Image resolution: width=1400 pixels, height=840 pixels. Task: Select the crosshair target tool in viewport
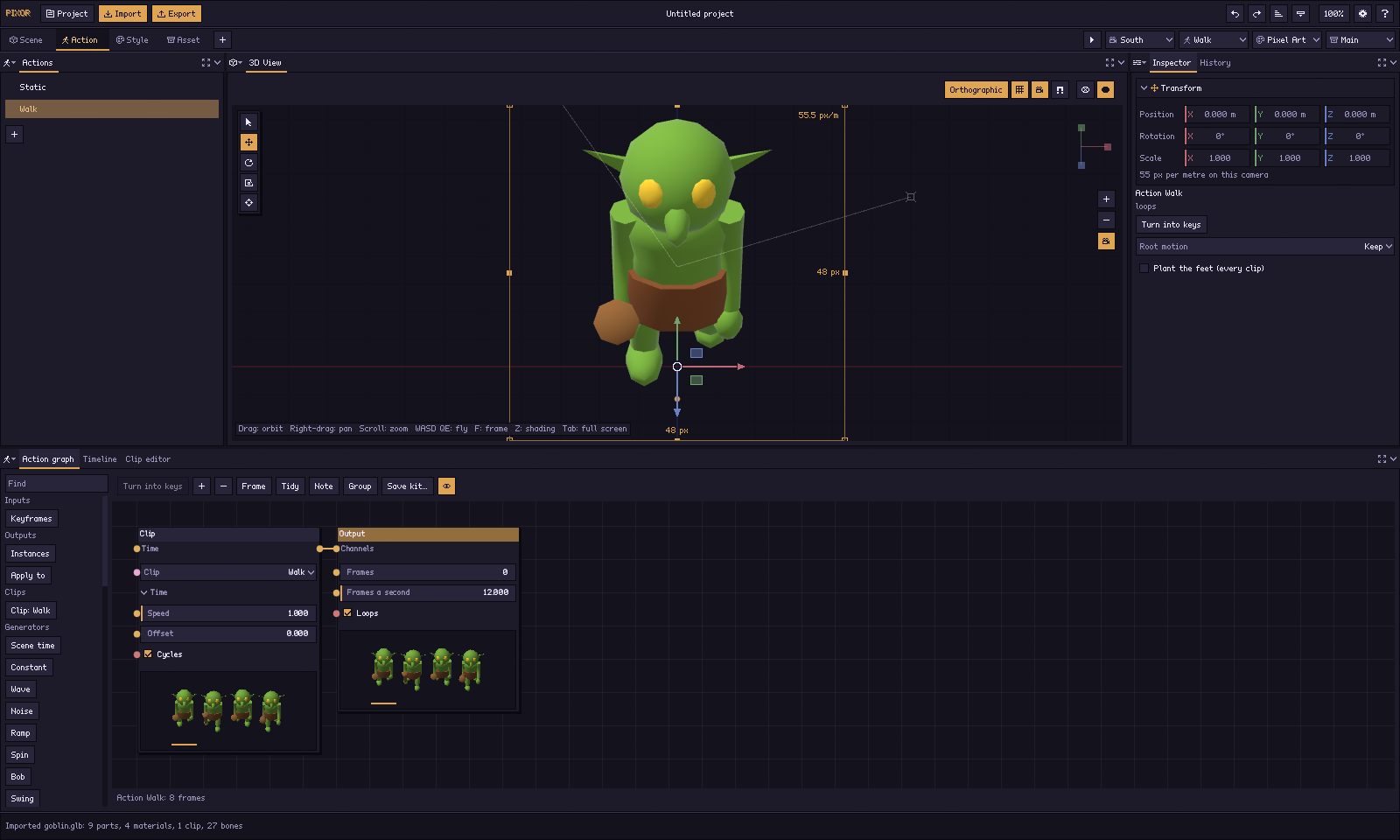tap(248, 203)
